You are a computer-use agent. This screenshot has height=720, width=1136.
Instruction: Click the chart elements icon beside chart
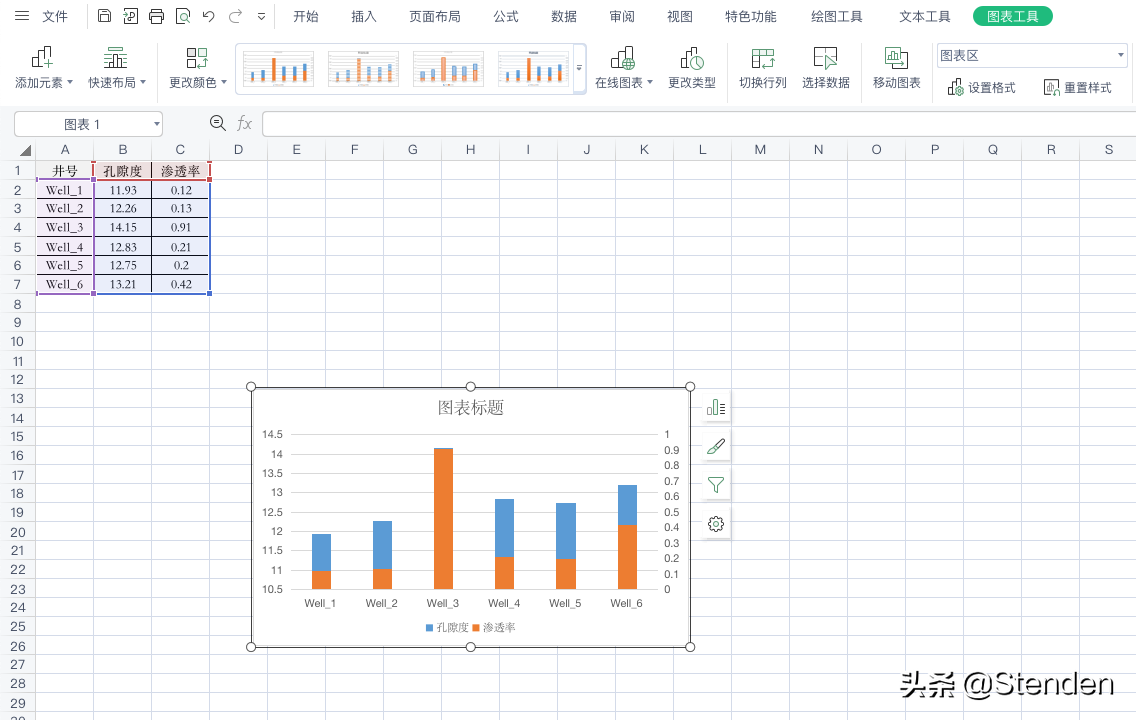716,407
